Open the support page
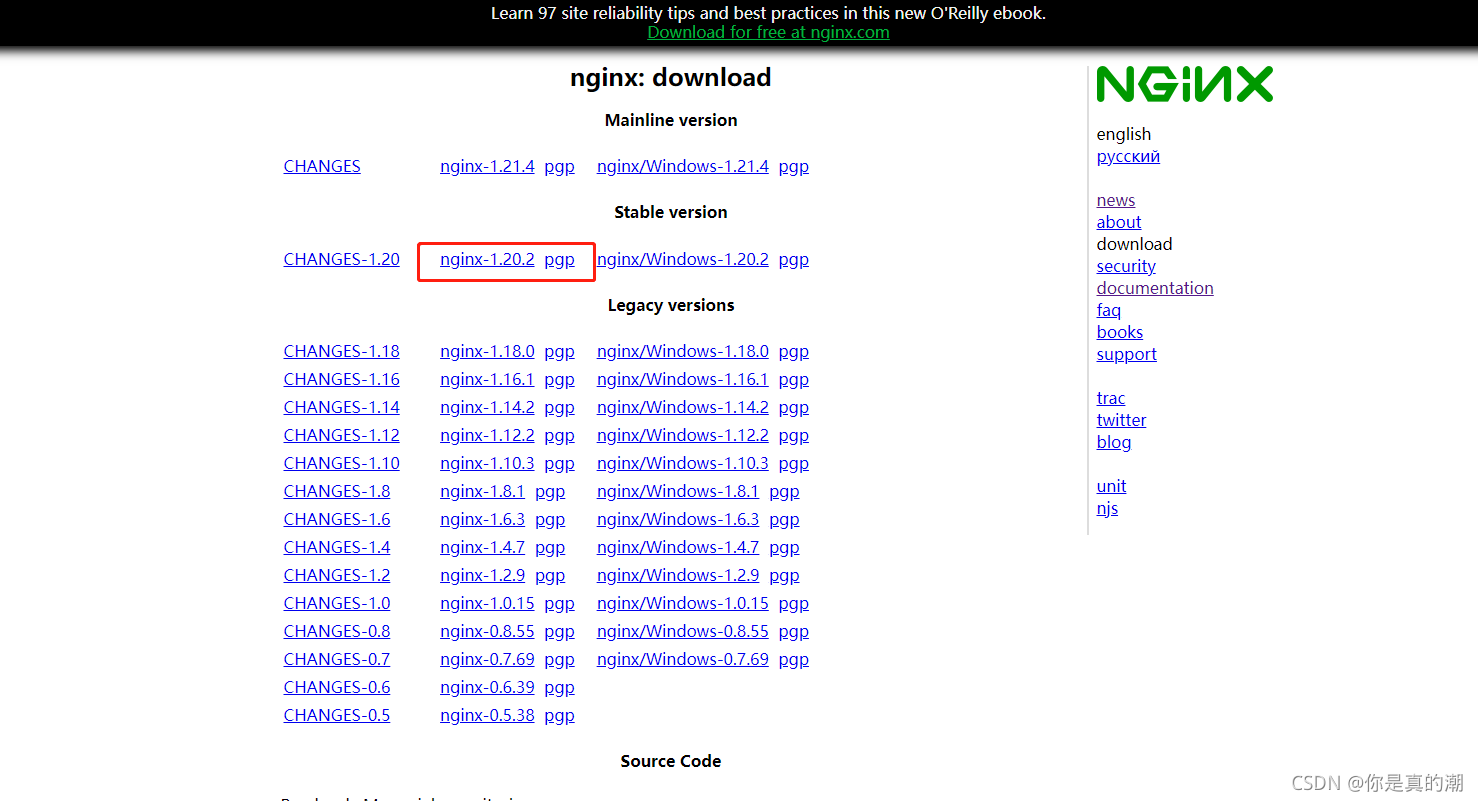 [x=1127, y=354]
